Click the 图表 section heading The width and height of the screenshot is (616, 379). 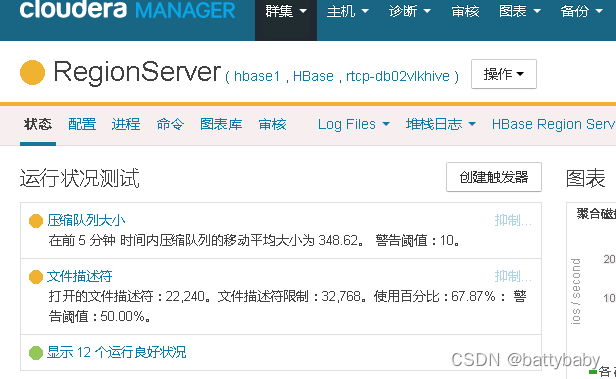585,178
